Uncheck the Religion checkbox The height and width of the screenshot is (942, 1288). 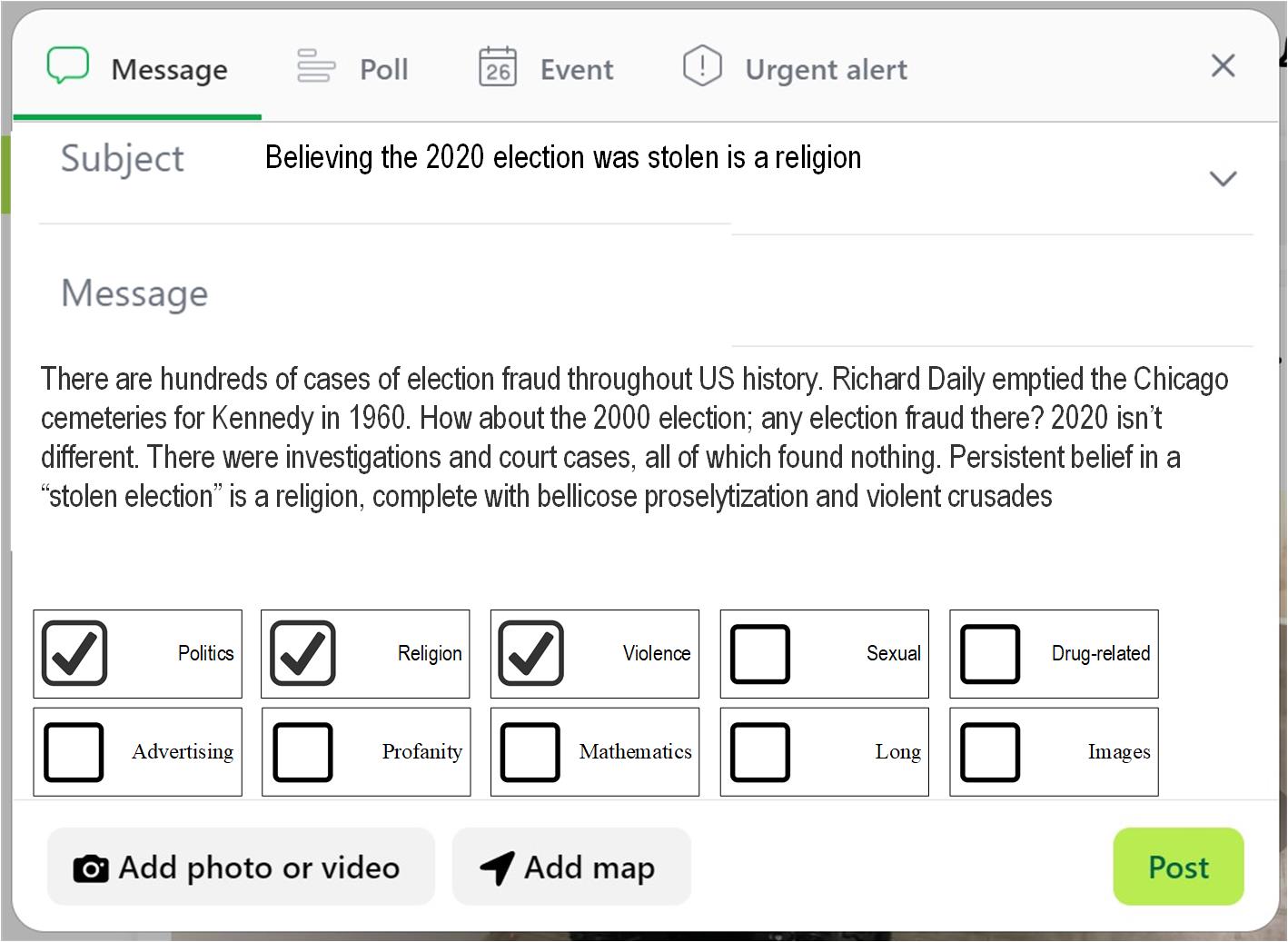point(302,653)
